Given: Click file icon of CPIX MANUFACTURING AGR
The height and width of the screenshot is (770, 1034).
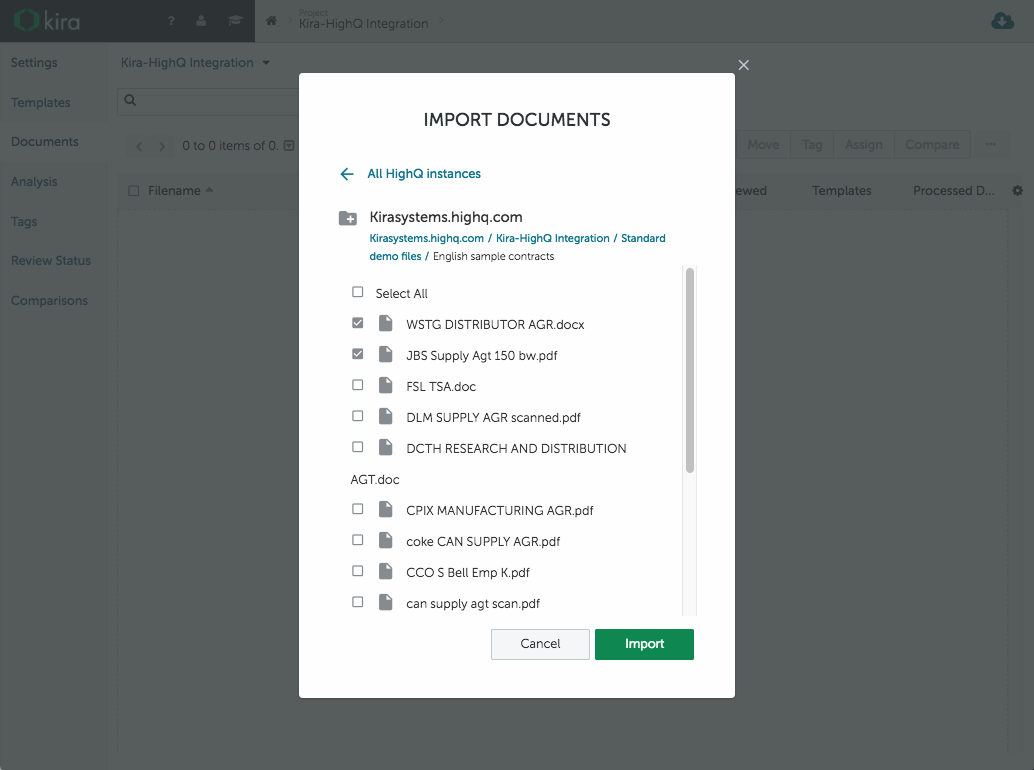Looking at the screenshot, I should tap(386, 509).
